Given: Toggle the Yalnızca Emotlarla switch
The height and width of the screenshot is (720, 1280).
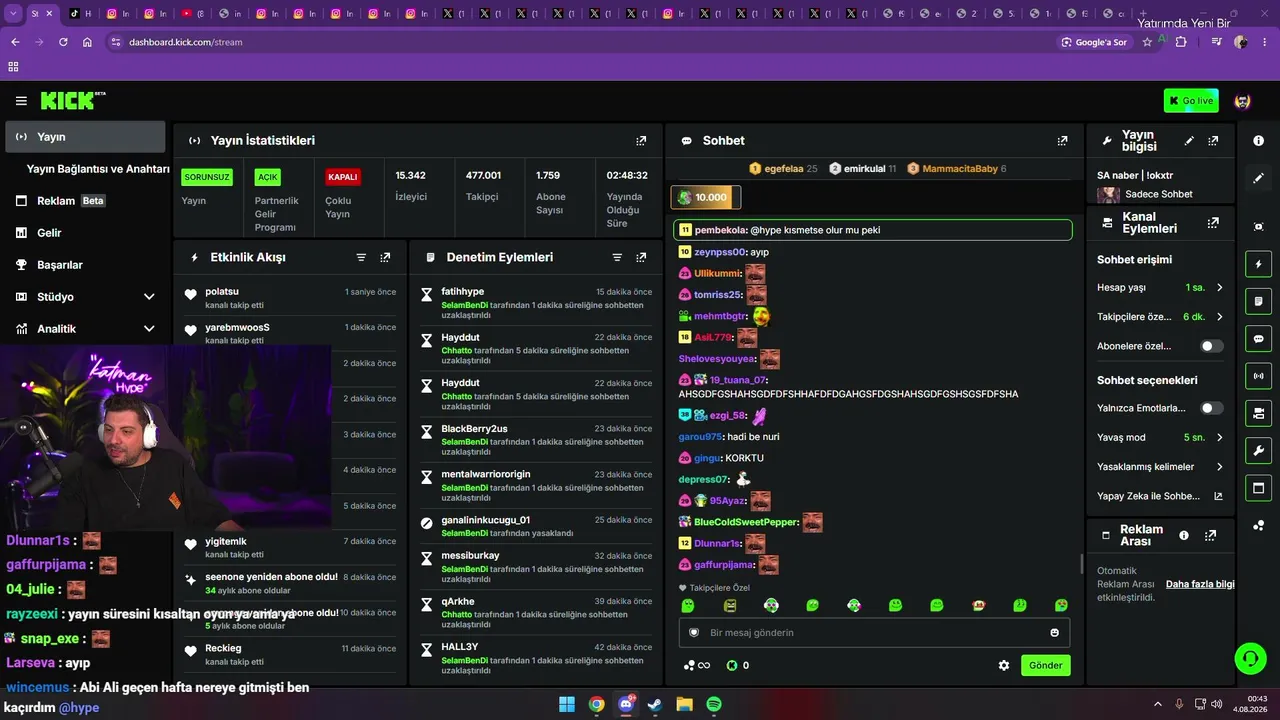Looking at the screenshot, I should tap(1211, 408).
